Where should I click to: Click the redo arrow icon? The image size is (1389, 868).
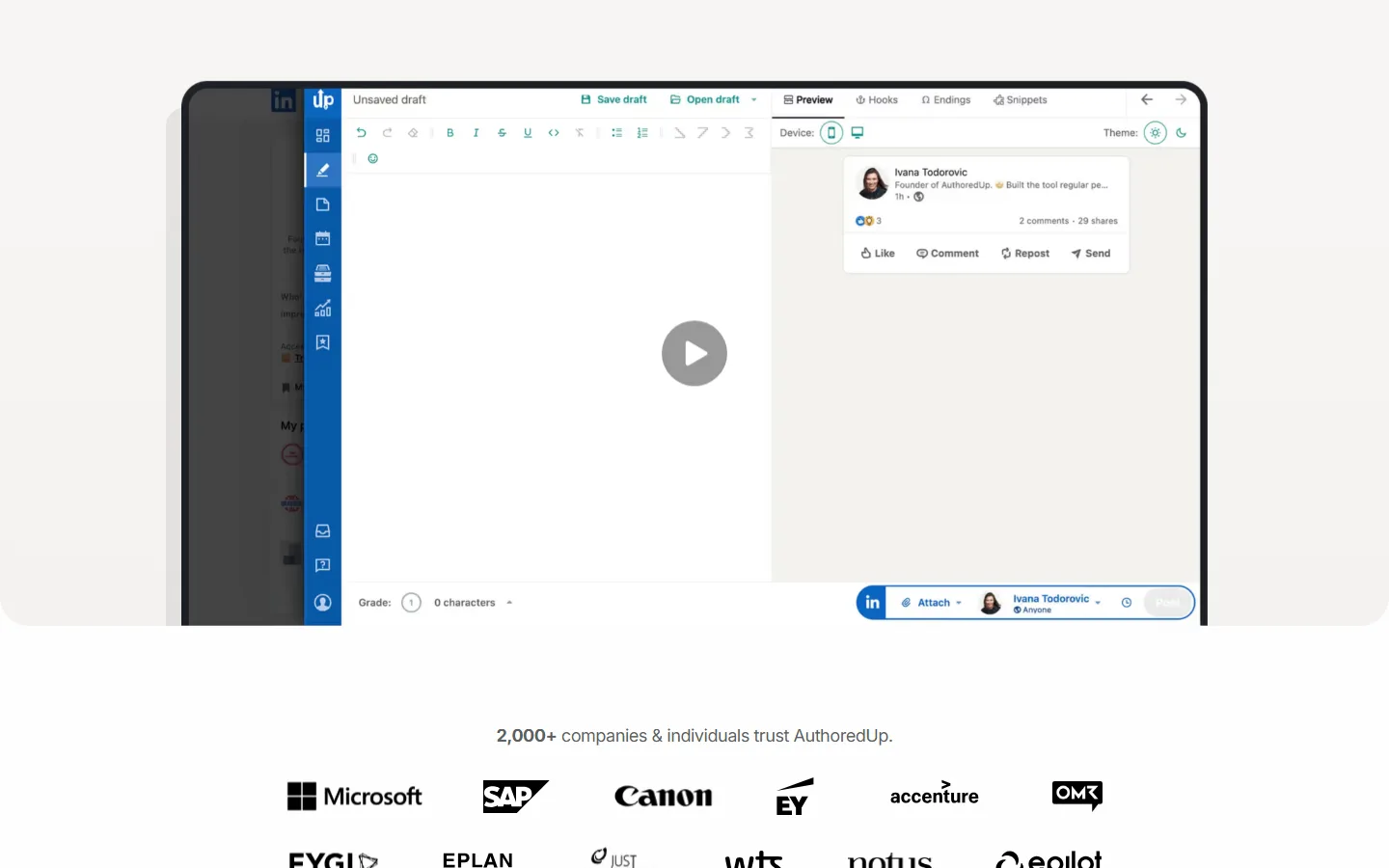click(387, 133)
